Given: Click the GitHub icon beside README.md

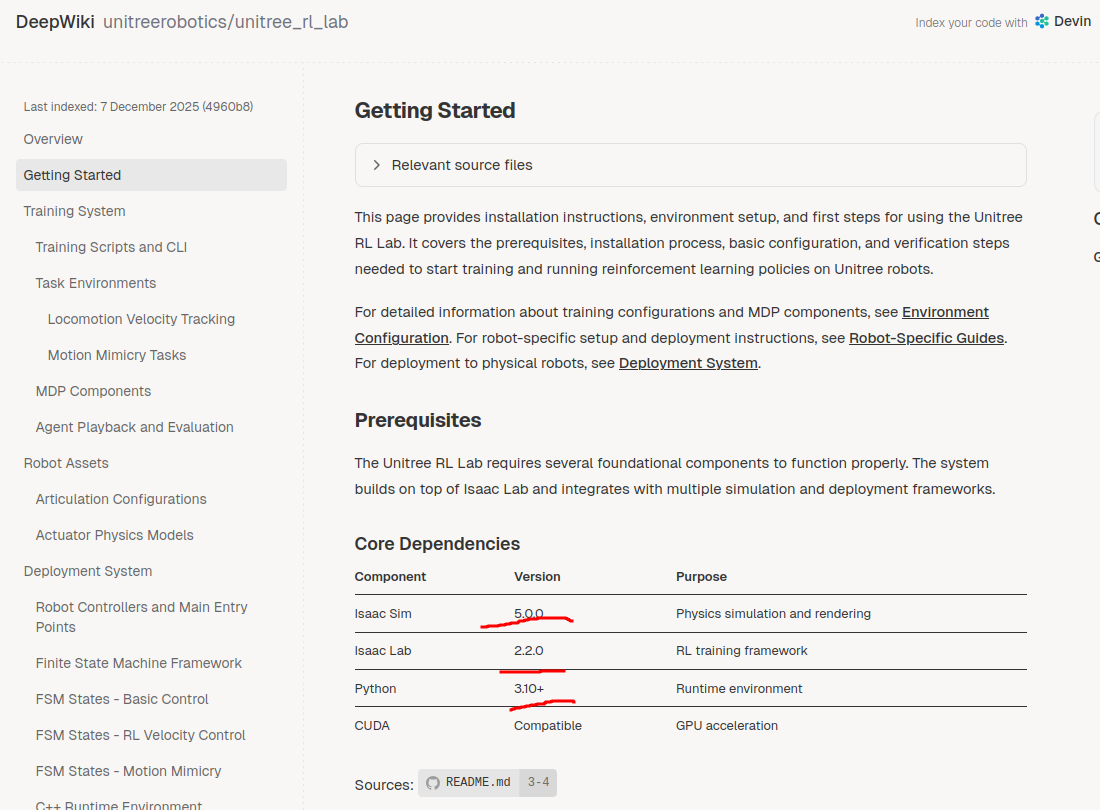Looking at the screenshot, I should point(433,783).
